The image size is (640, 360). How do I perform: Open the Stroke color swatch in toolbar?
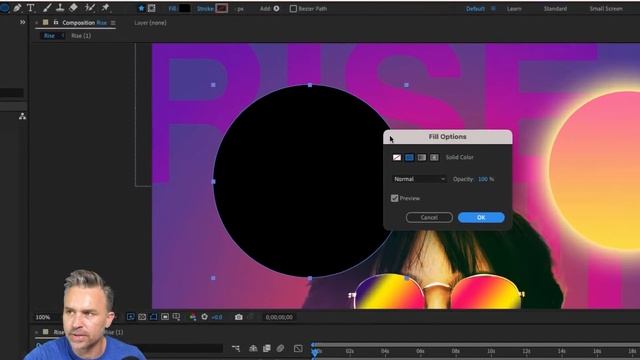click(222, 8)
